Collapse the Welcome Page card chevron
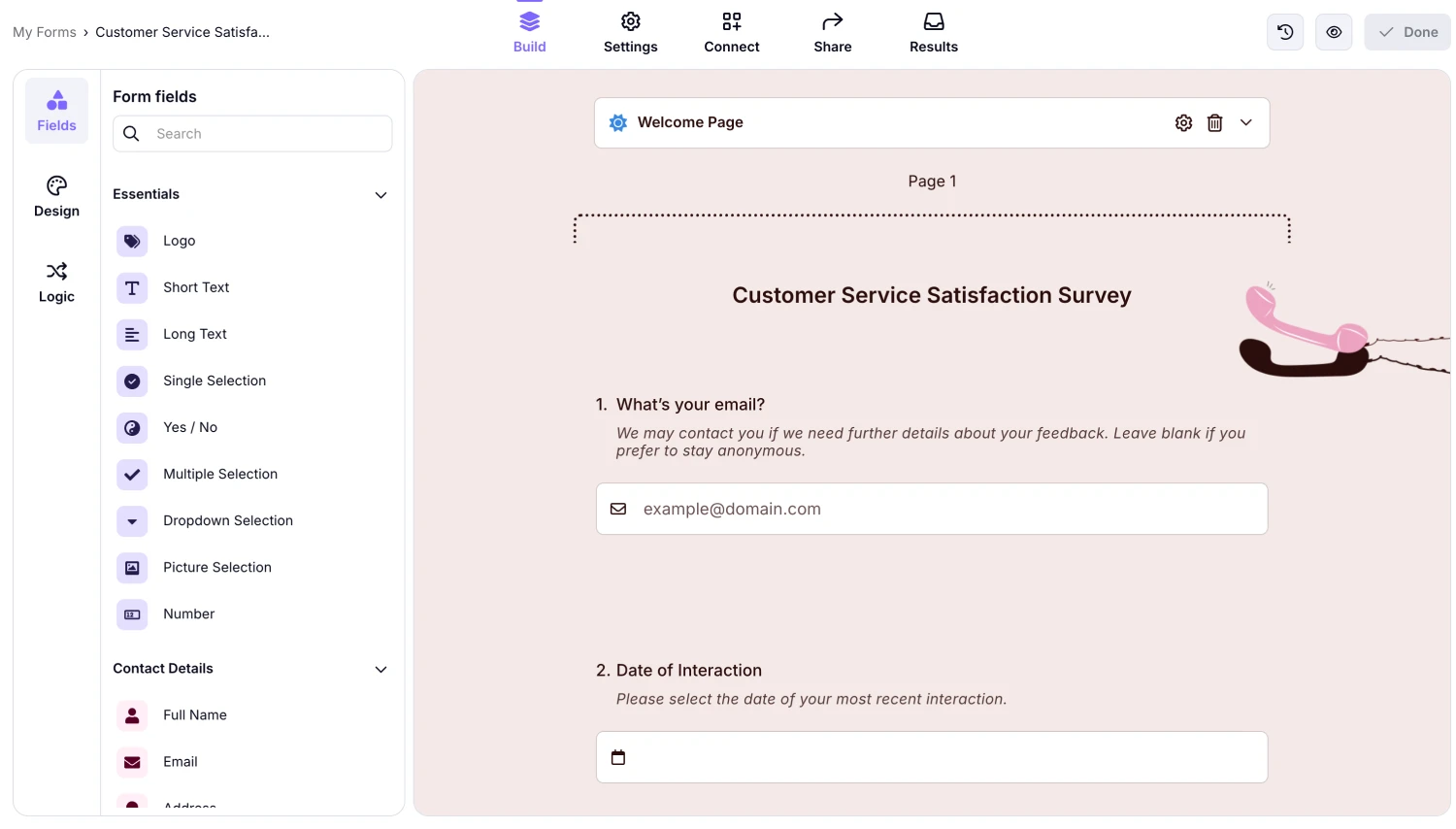Image resolution: width=1456 pixels, height=829 pixels. [1246, 122]
